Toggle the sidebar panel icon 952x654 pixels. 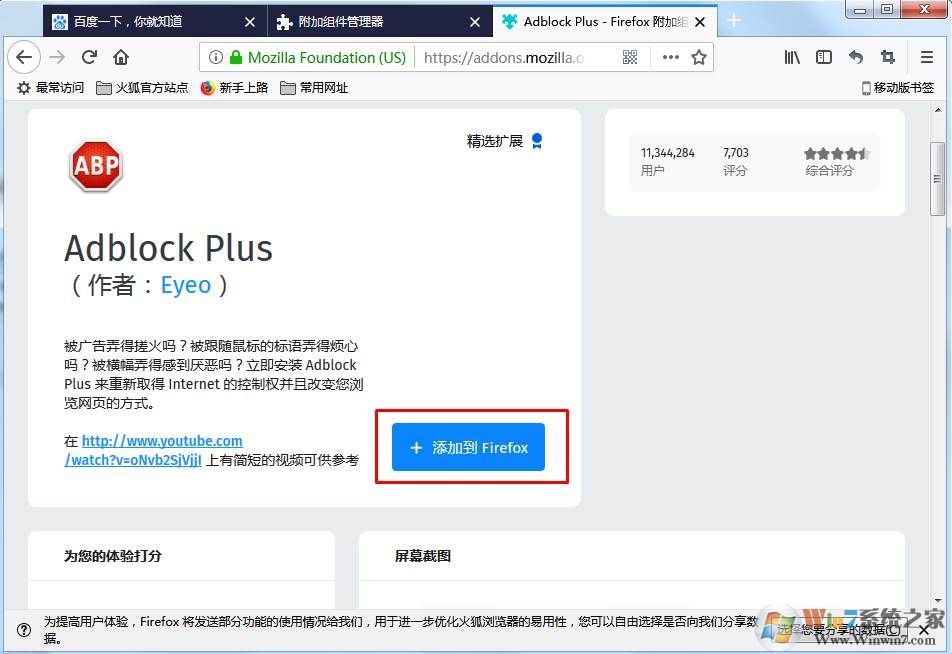click(x=824, y=57)
